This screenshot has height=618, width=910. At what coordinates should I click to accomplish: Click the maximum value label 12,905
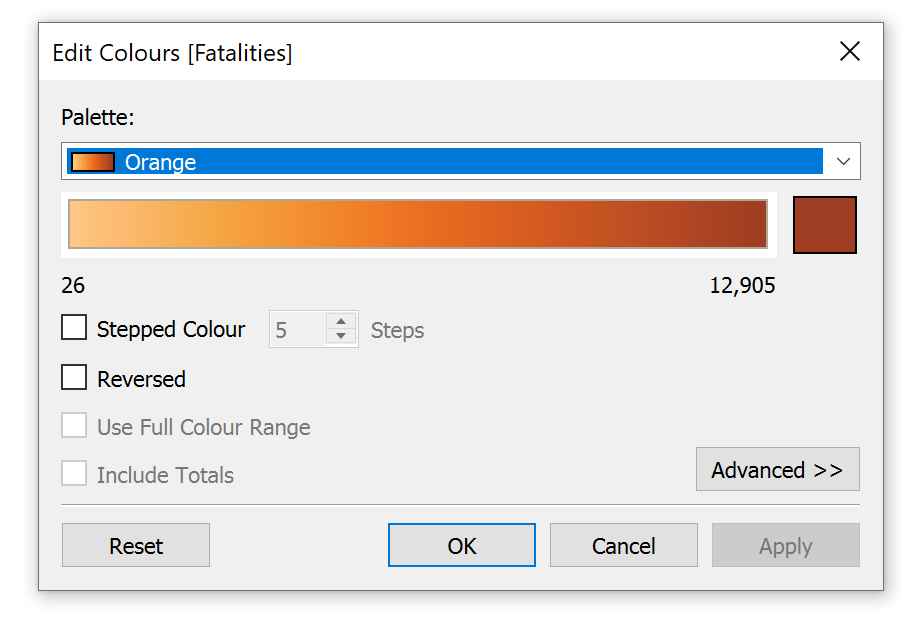(x=742, y=286)
